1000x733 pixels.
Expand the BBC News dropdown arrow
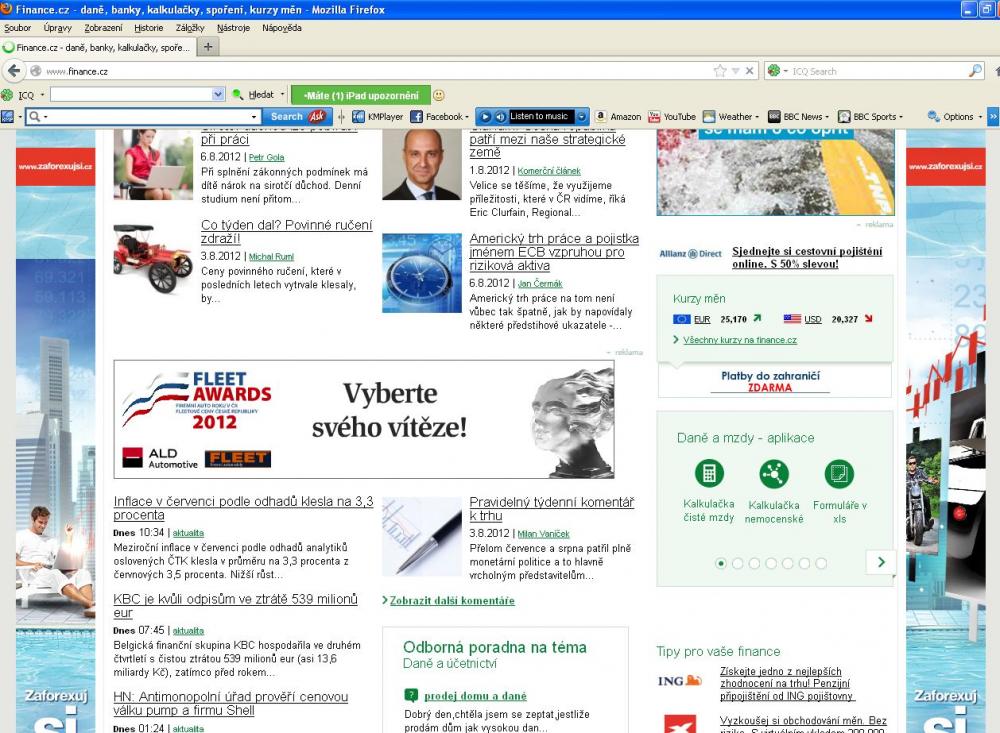click(x=827, y=117)
